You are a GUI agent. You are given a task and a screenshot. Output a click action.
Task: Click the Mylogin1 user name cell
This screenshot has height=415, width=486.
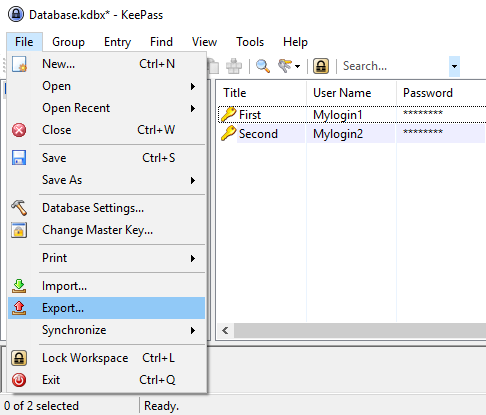[338, 115]
